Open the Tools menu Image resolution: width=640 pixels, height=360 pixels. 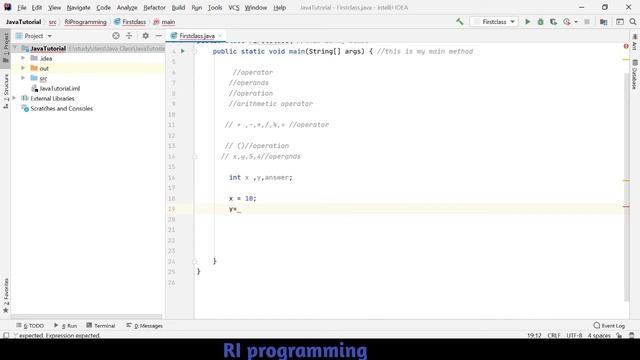[215, 7]
